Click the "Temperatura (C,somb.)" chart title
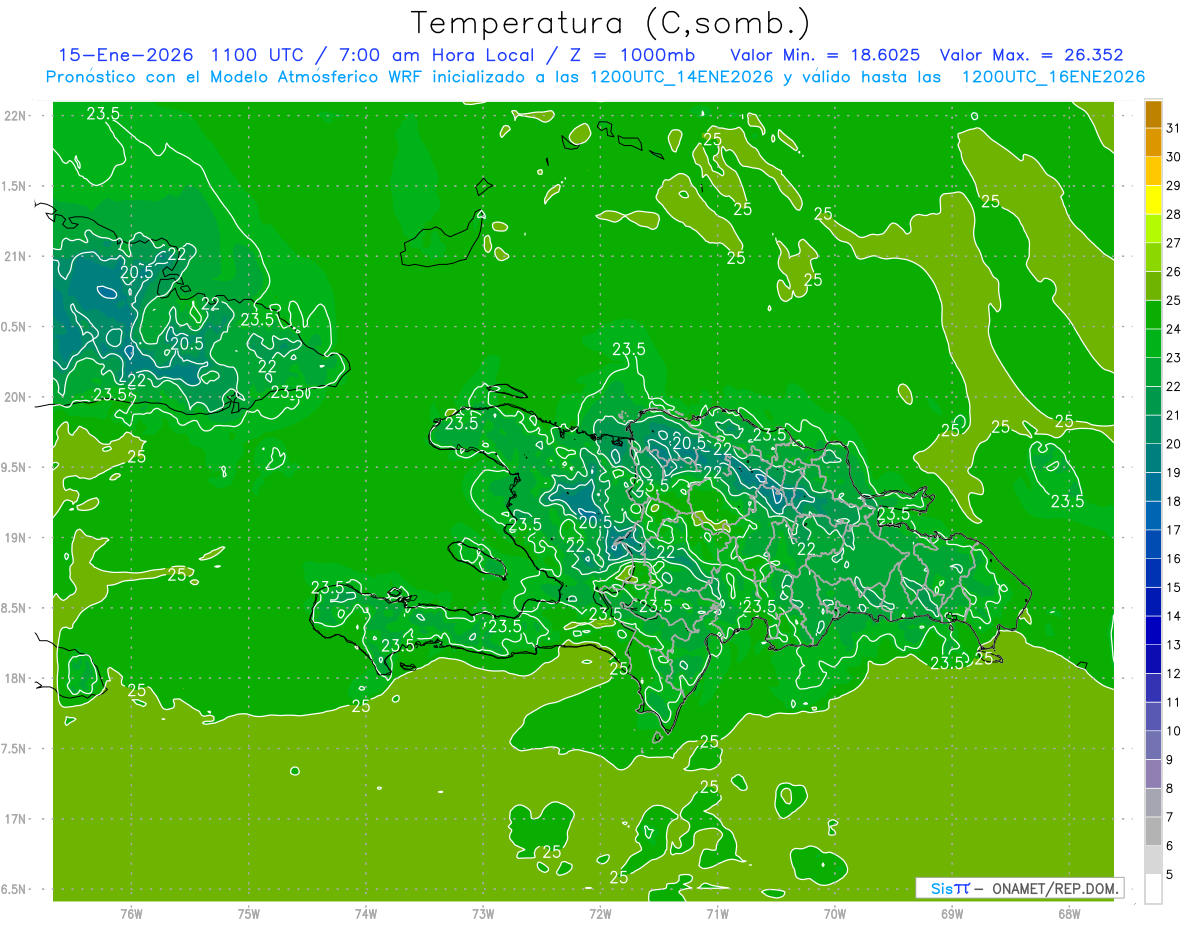This screenshot has height=927, width=1200. pyautogui.click(x=611, y=23)
